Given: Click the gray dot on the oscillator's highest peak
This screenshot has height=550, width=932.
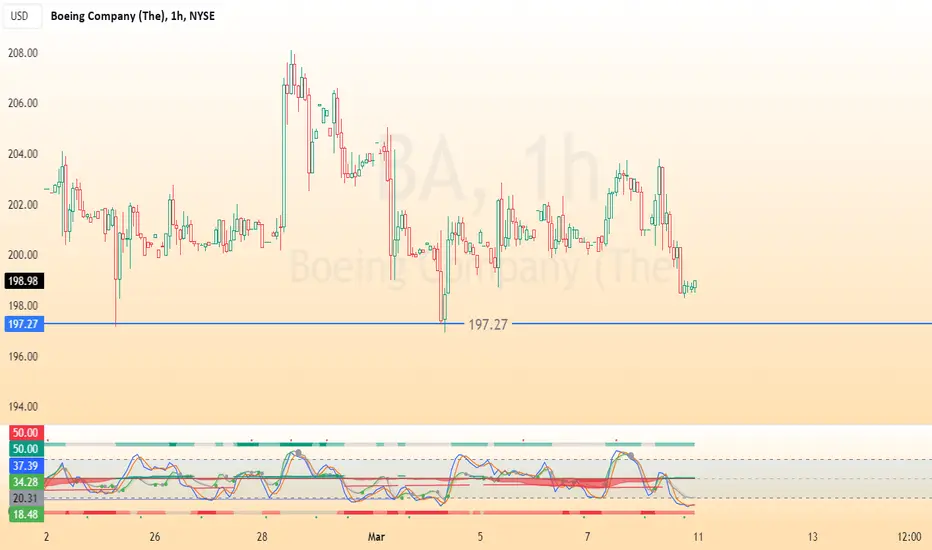Looking at the screenshot, I should 298,453.
